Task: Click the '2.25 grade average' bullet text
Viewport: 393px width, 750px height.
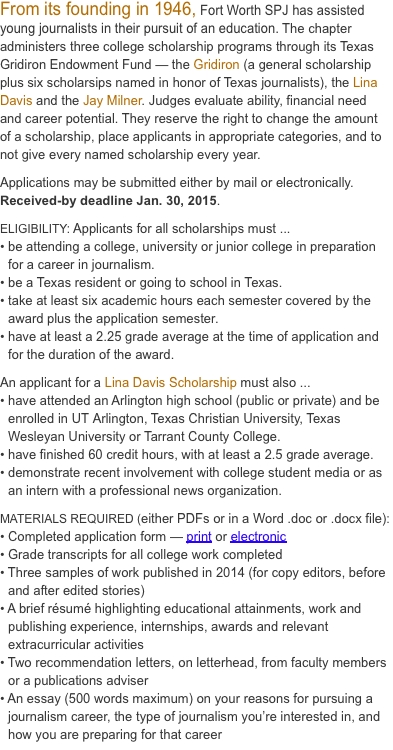Action: pos(190,346)
